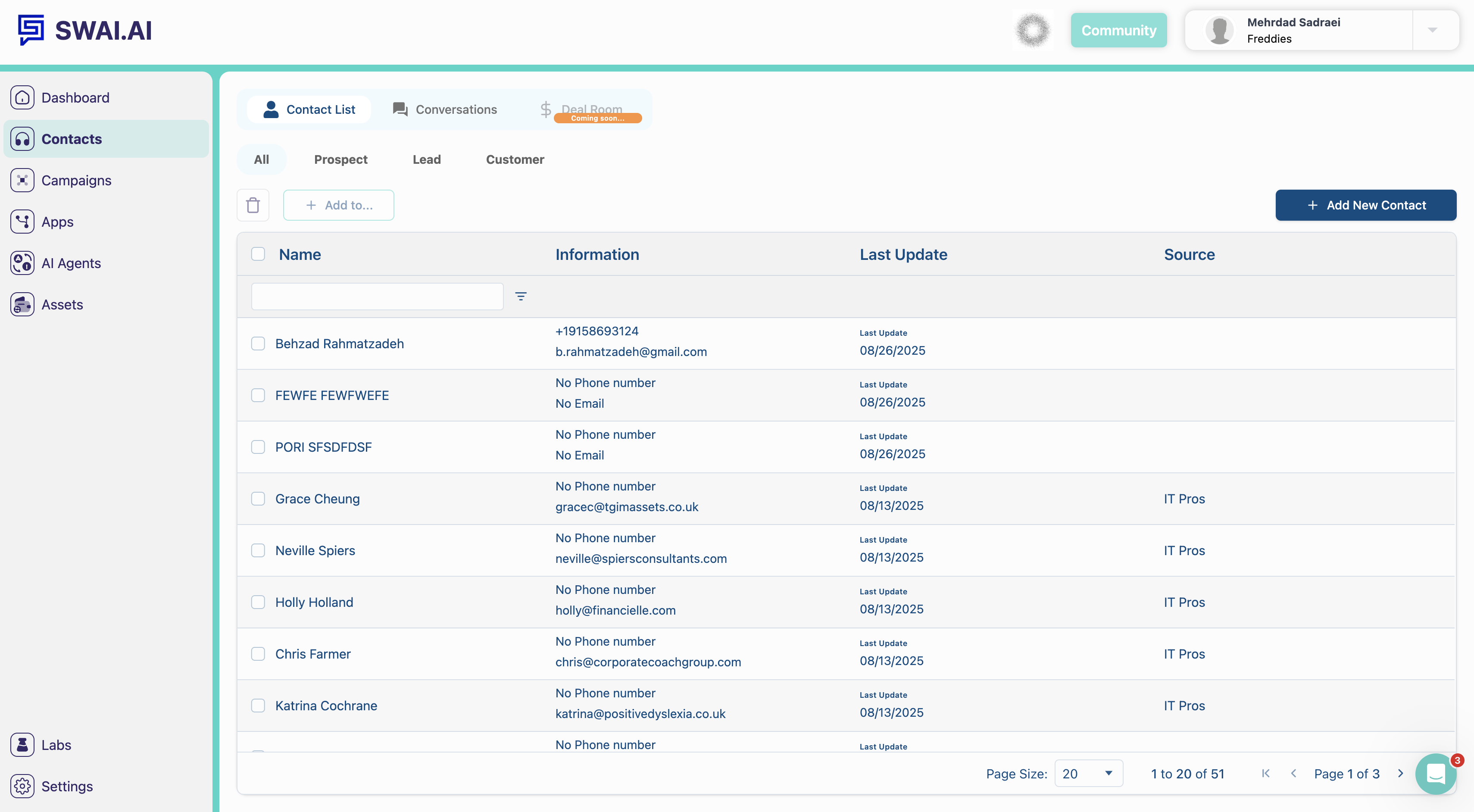Select the Customer filter tab
The height and width of the screenshot is (812, 1474).
point(515,159)
